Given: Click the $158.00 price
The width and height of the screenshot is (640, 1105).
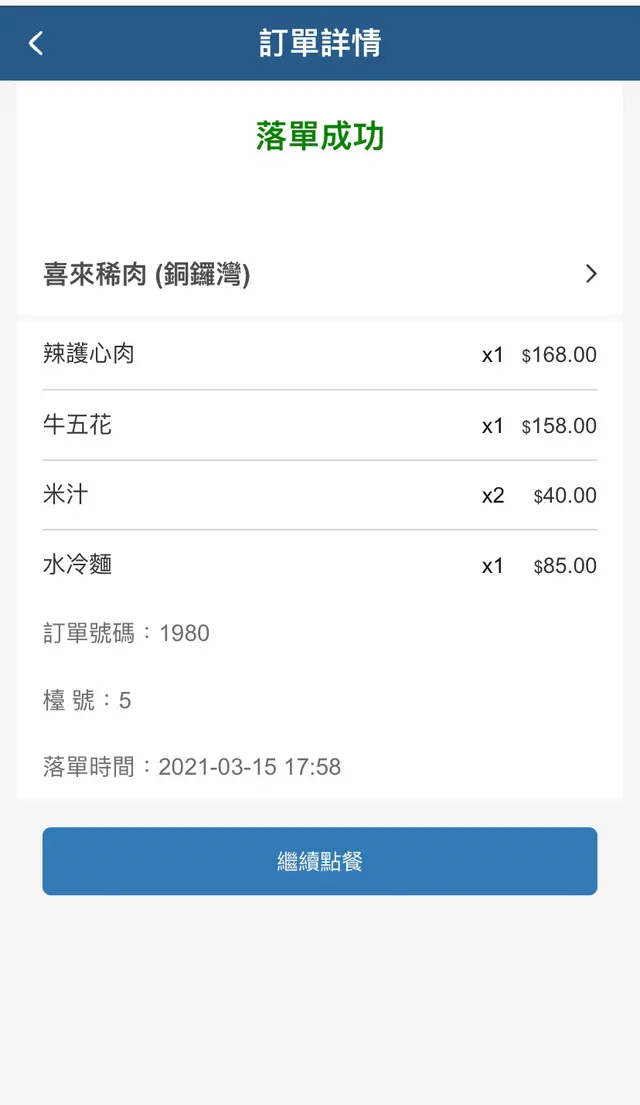Looking at the screenshot, I should point(559,426).
